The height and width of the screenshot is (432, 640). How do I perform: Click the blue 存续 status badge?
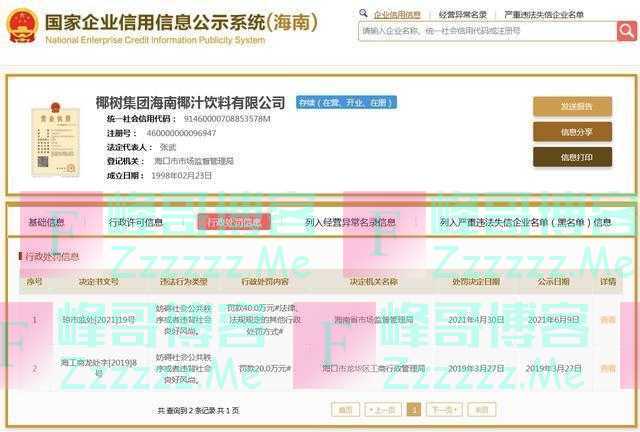pyautogui.click(x=347, y=102)
